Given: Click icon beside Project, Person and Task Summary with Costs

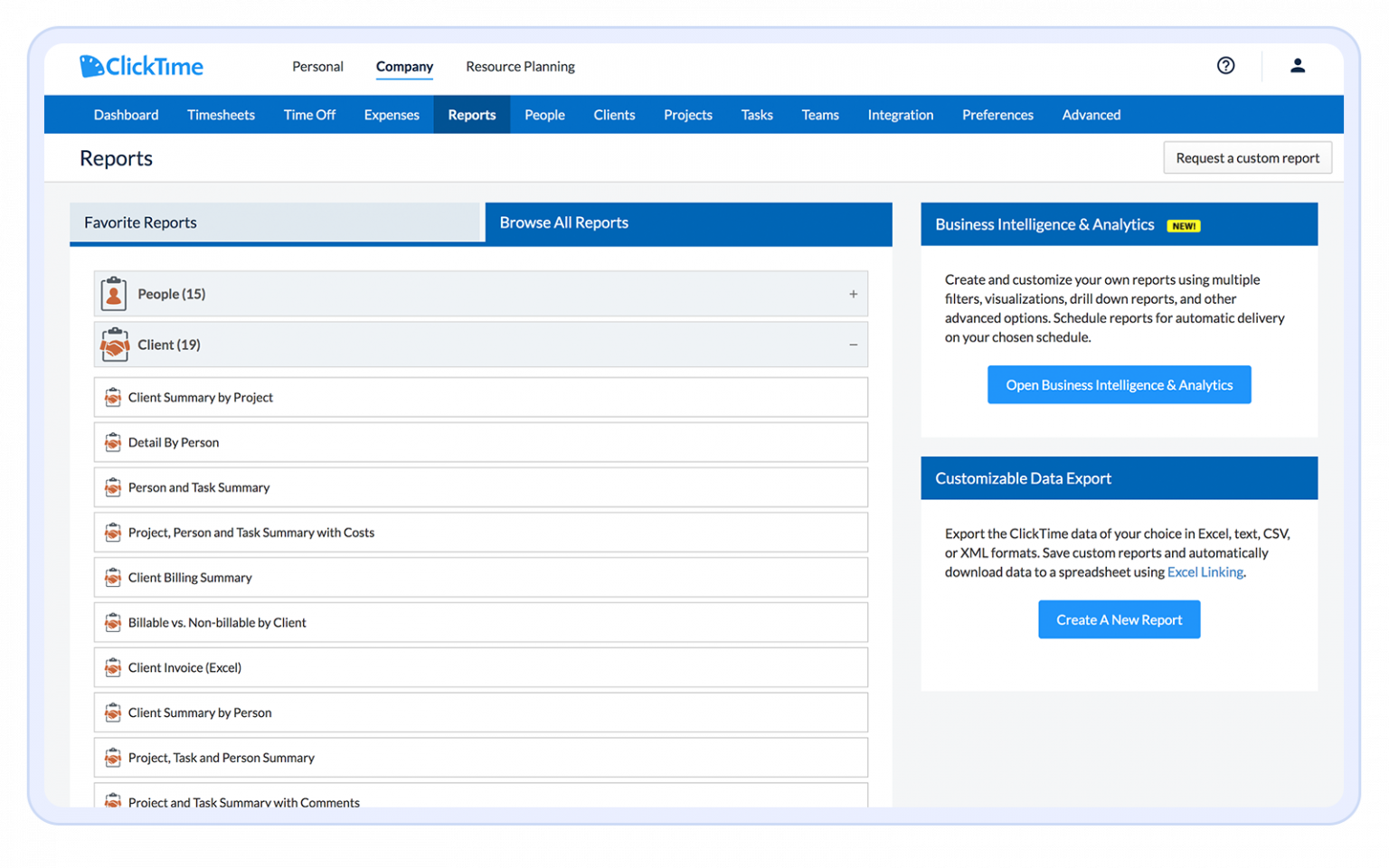Looking at the screenshot, I should click(x=113, y=533).
